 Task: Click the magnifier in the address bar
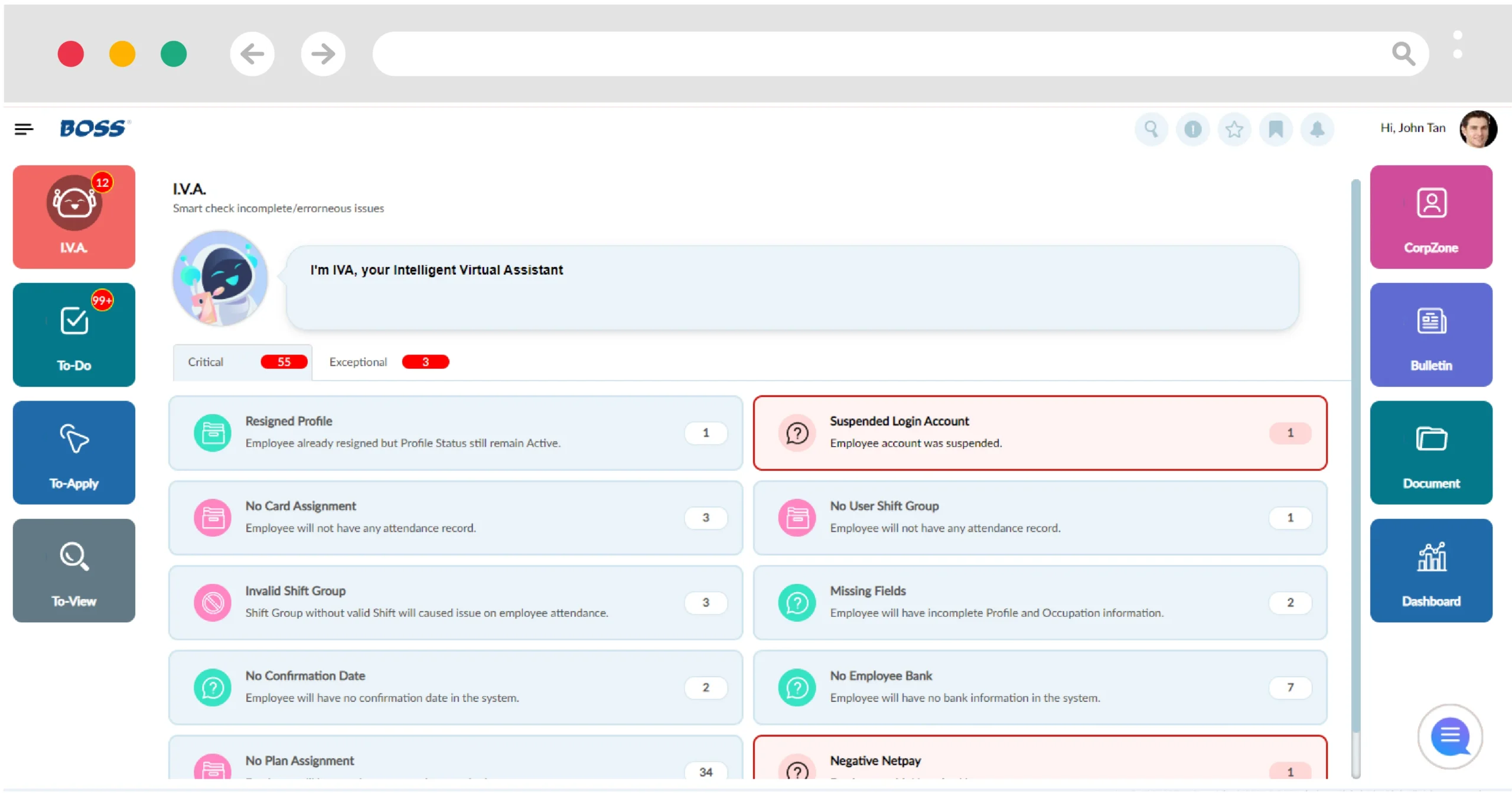[1403, 54]
